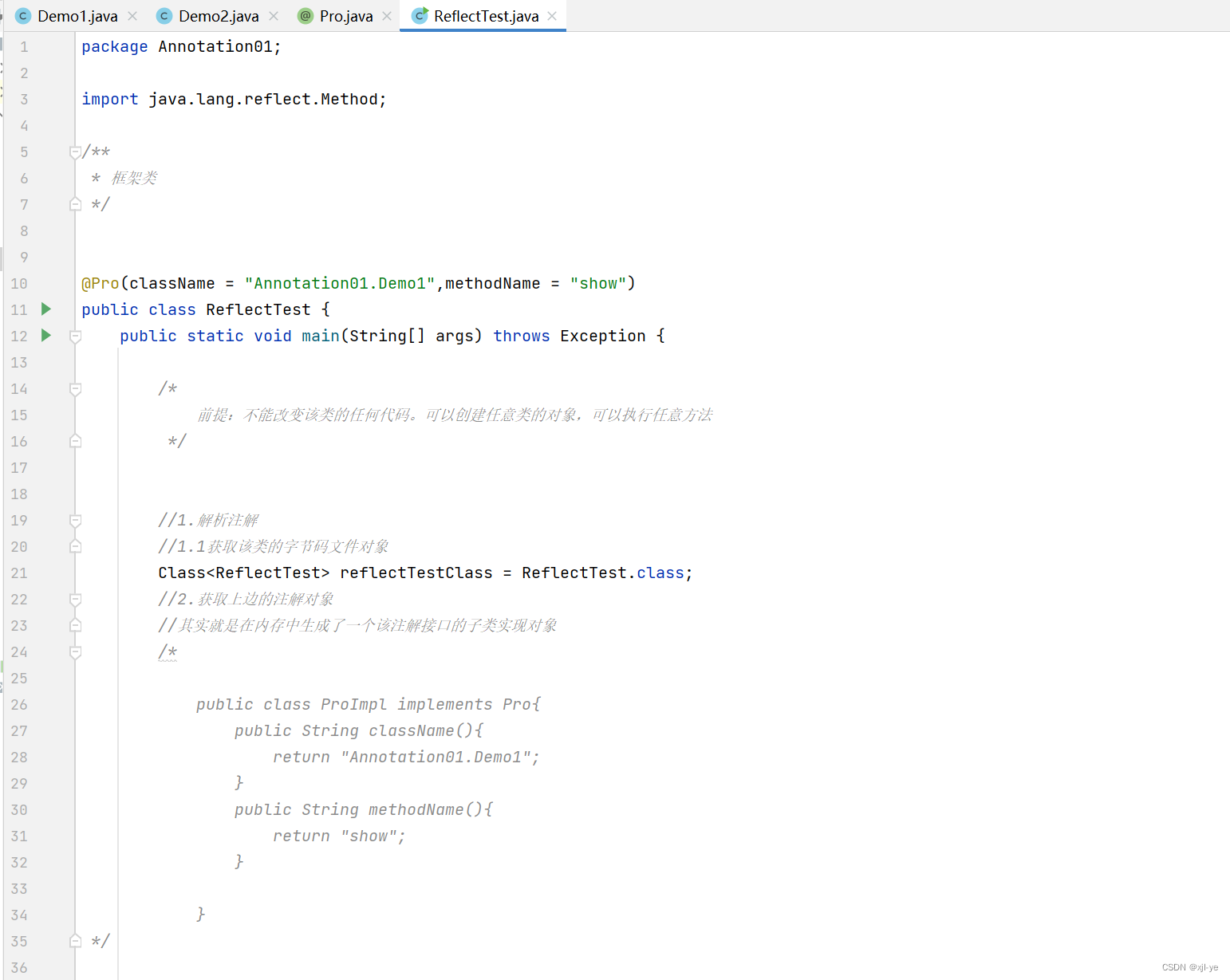Switch to the Demo1.java tab
The height and width of the screenshot is (980, 1230).
pos(77,16)
